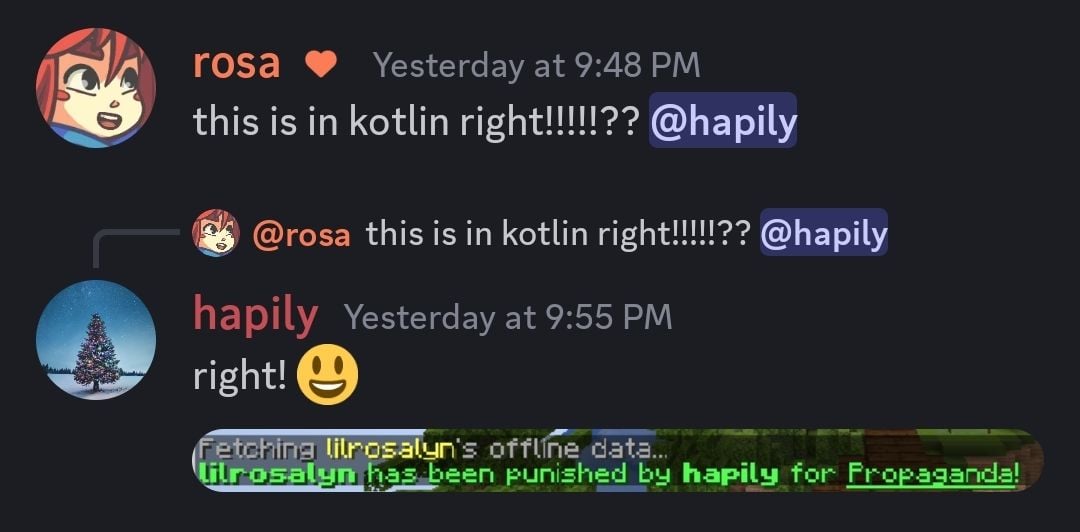Click the @rosa name in reply preview
The width and height of the screenshot is (1080, 532).
coord(302,235)
